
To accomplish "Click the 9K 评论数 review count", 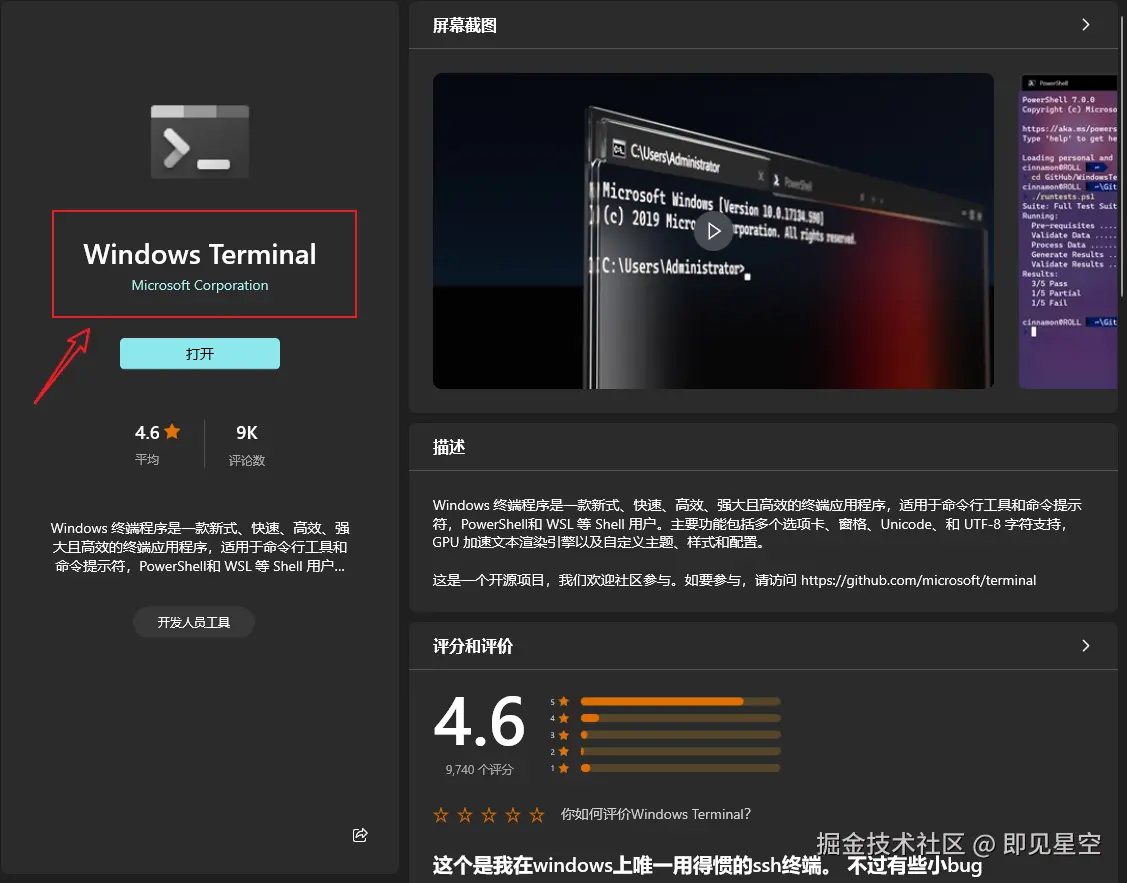I will (x=247, y=444).
